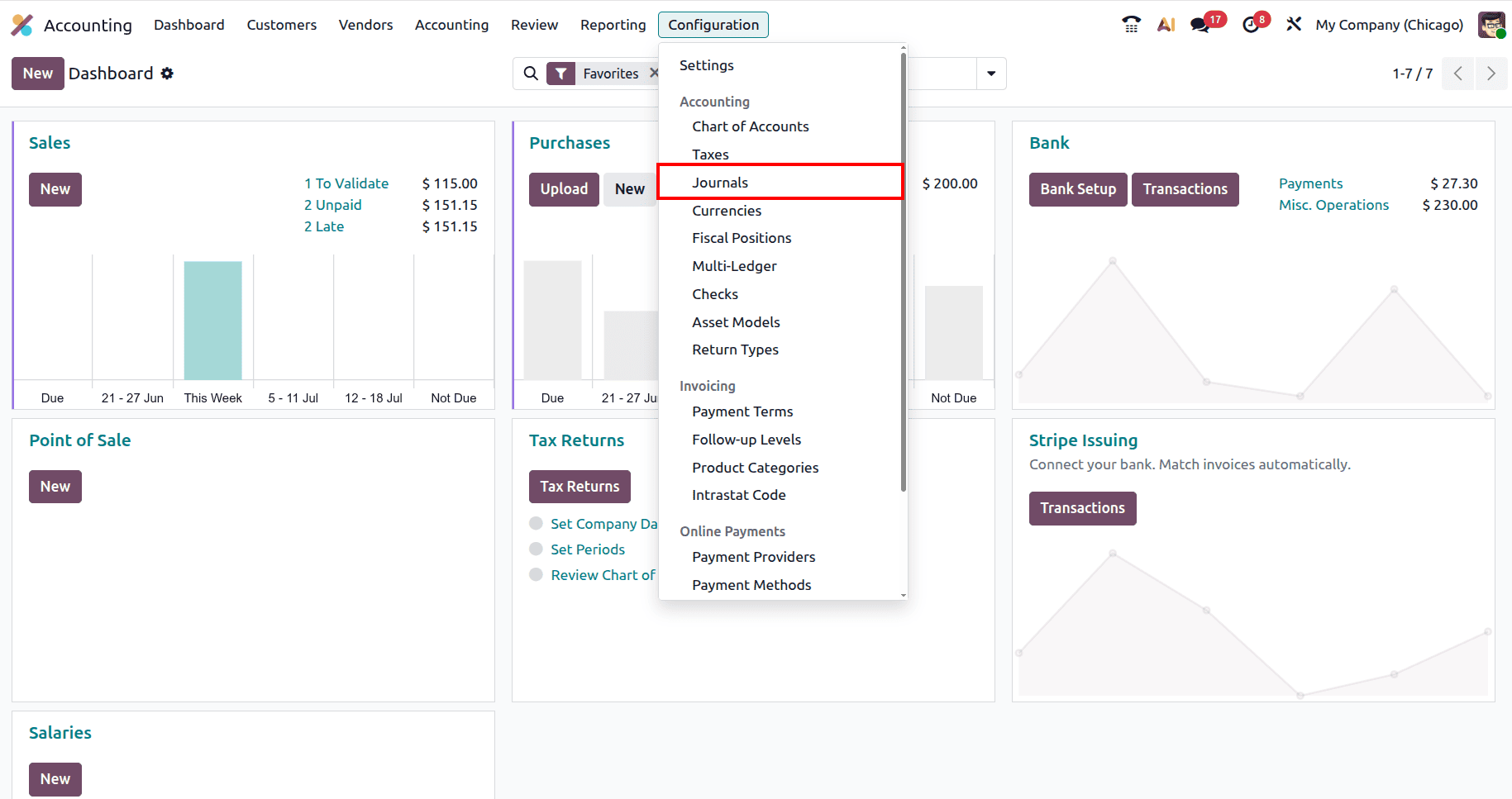
Task: Click Transactions in the Bank card
Action: point(1185,189)
